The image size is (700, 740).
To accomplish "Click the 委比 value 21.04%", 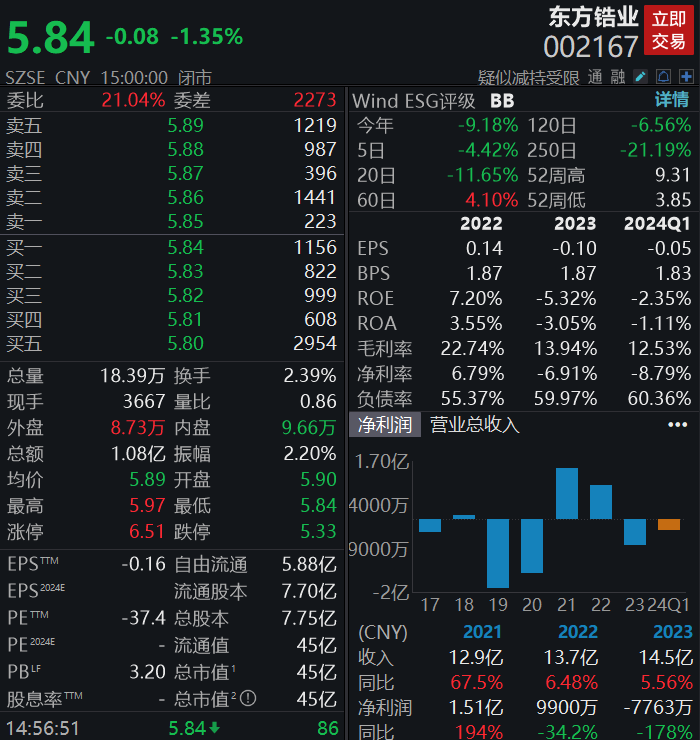I will pos(133,100).
